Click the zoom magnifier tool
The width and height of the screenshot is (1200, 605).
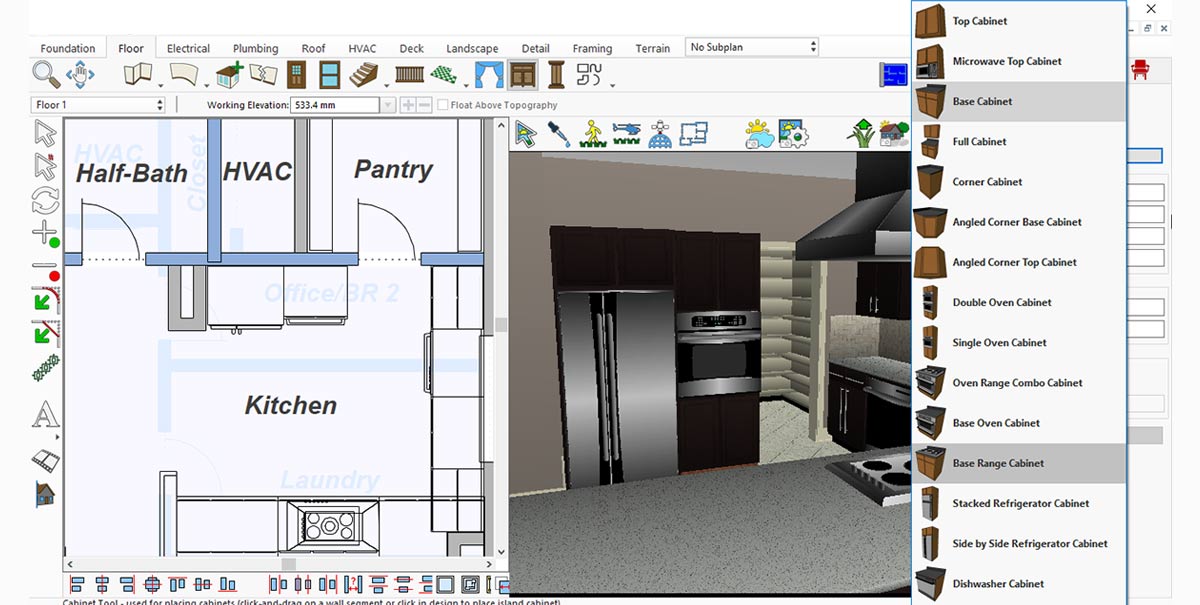[x=46, y=74]
